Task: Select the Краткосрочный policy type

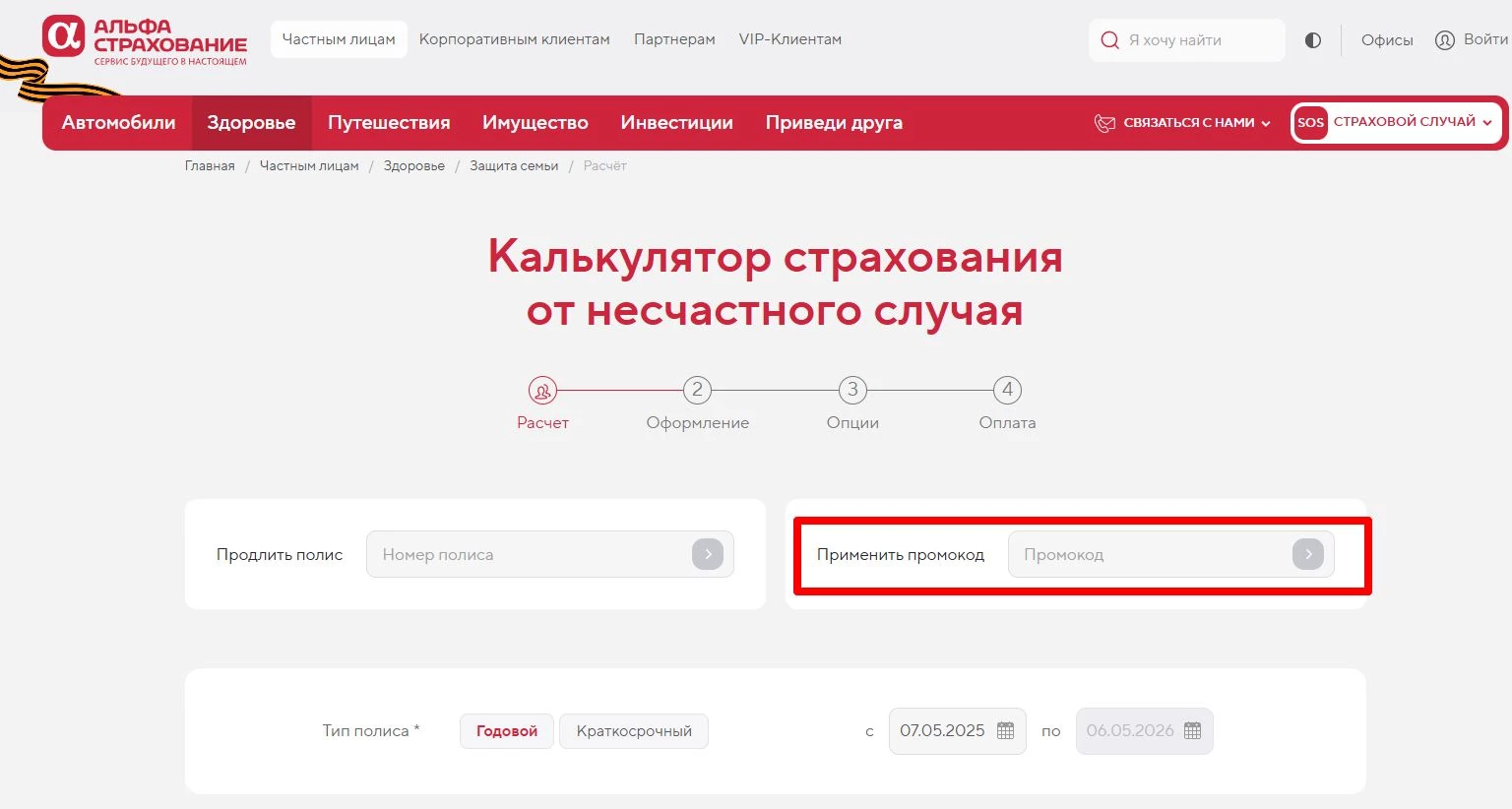Action: (633, 730)
